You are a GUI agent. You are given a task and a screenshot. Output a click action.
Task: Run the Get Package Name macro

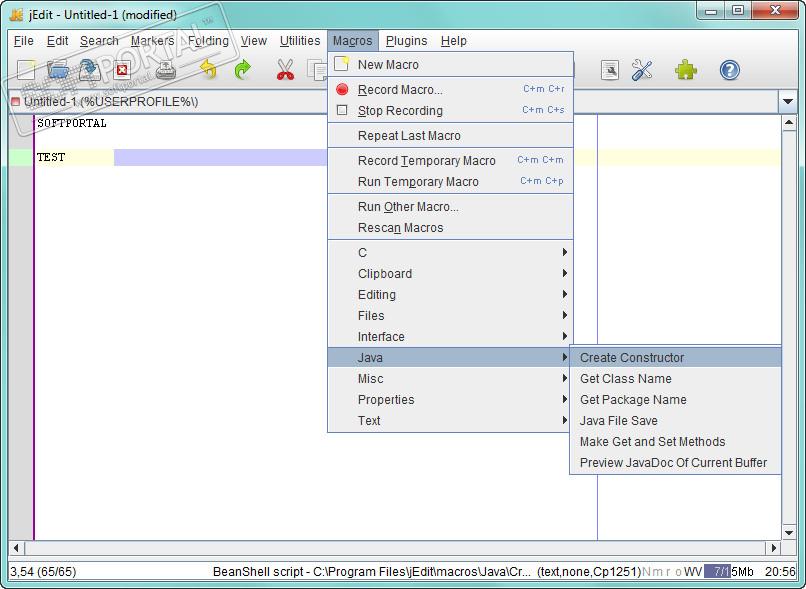pos(675,400)
